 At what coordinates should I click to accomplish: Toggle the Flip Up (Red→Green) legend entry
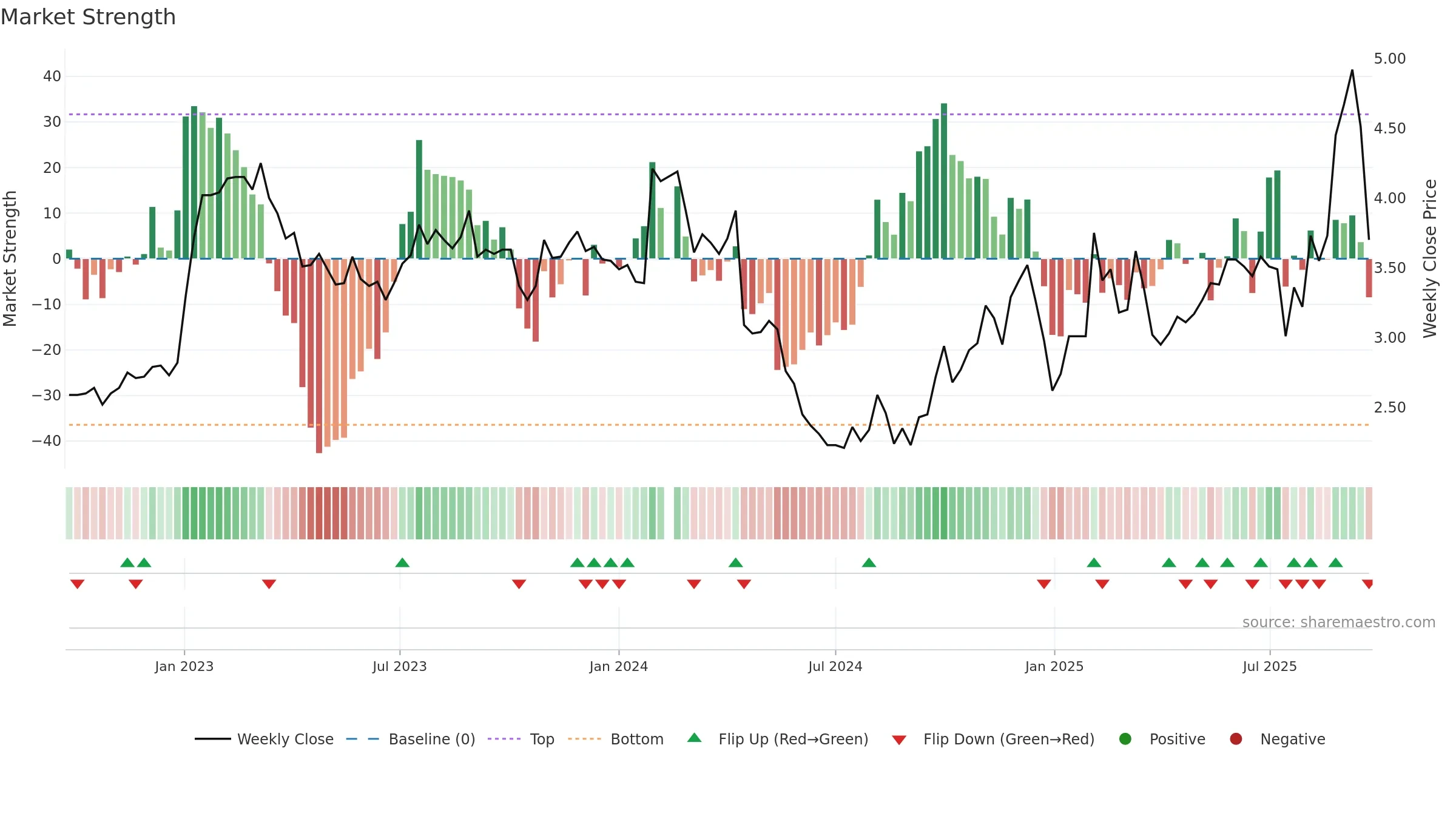tap(778, 739)
